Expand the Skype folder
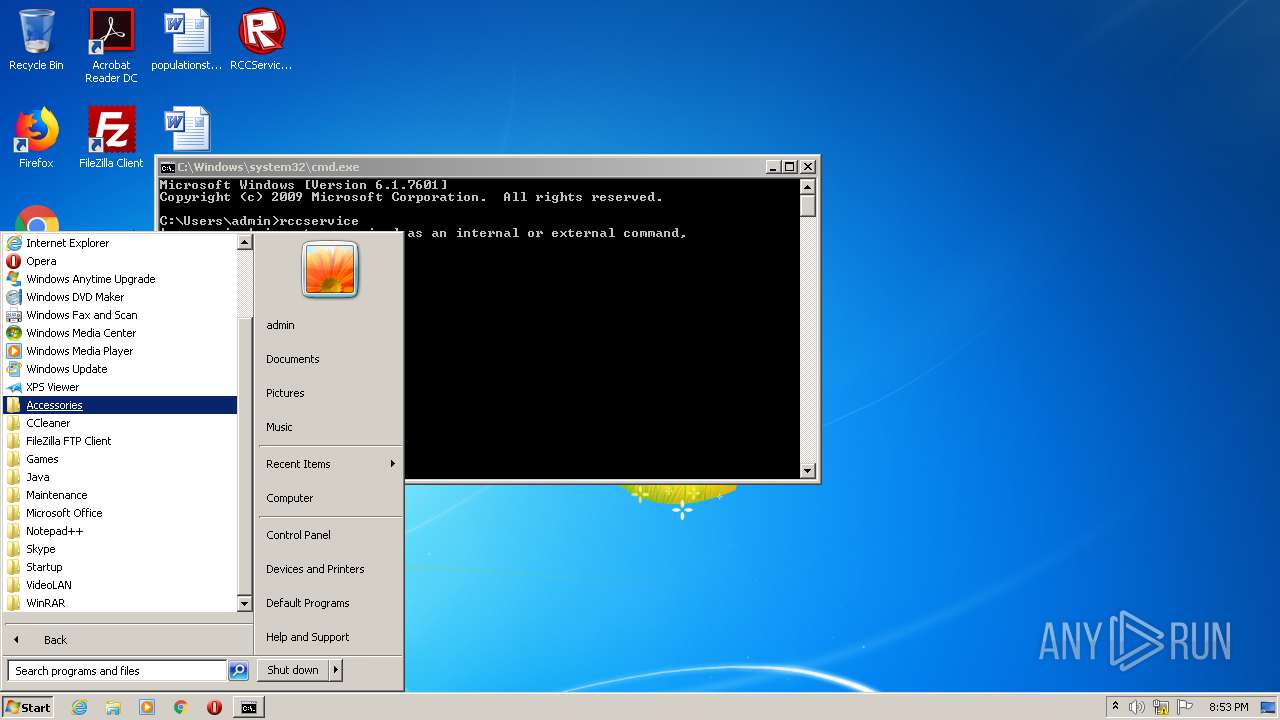1280x720 pixels. coord(120,549)
